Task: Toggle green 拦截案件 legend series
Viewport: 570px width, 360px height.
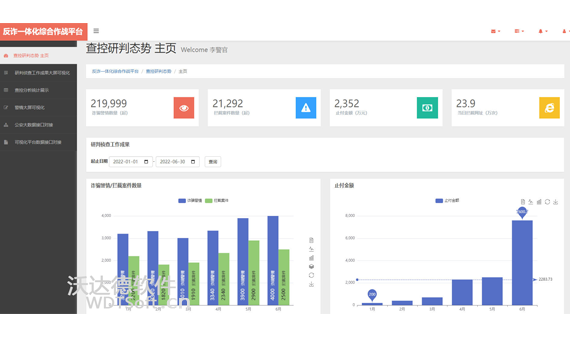Action: (x=217, y=200)
